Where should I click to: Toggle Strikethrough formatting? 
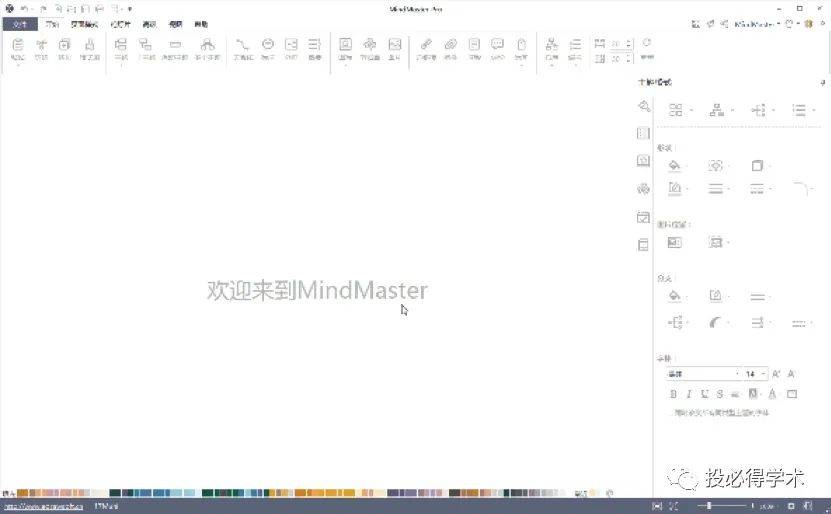point(719,394)
